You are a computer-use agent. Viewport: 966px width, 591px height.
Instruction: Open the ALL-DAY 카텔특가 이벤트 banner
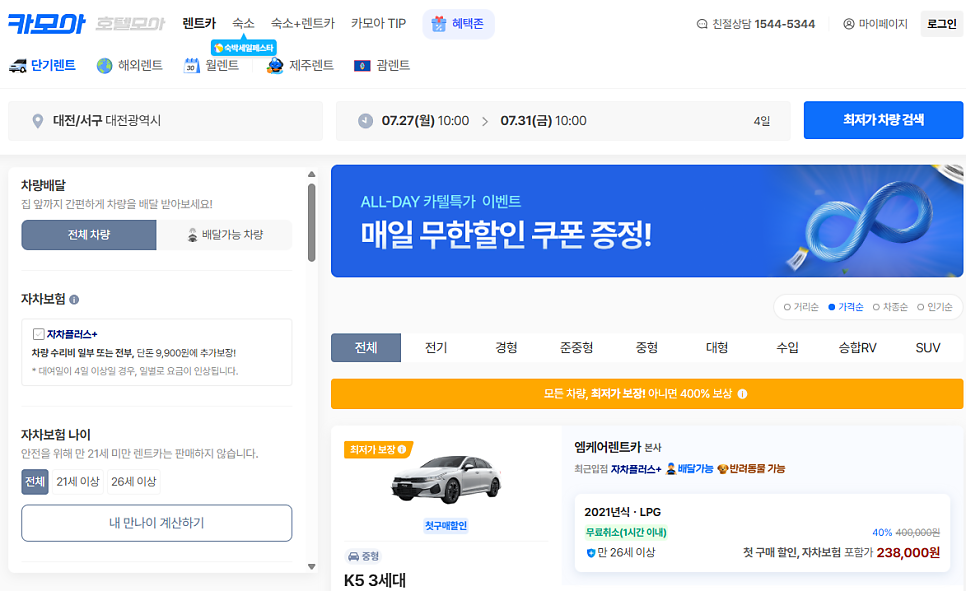647,221
